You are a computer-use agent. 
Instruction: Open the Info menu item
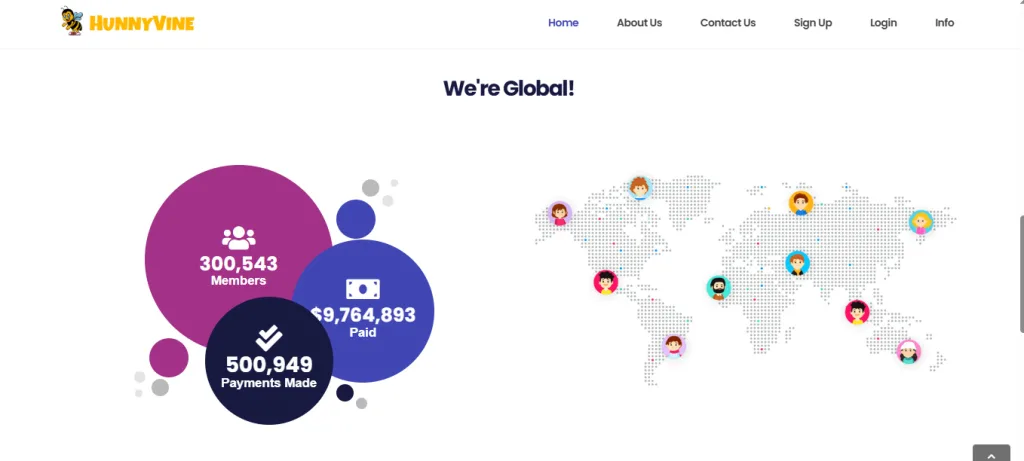tap(944, 23)
